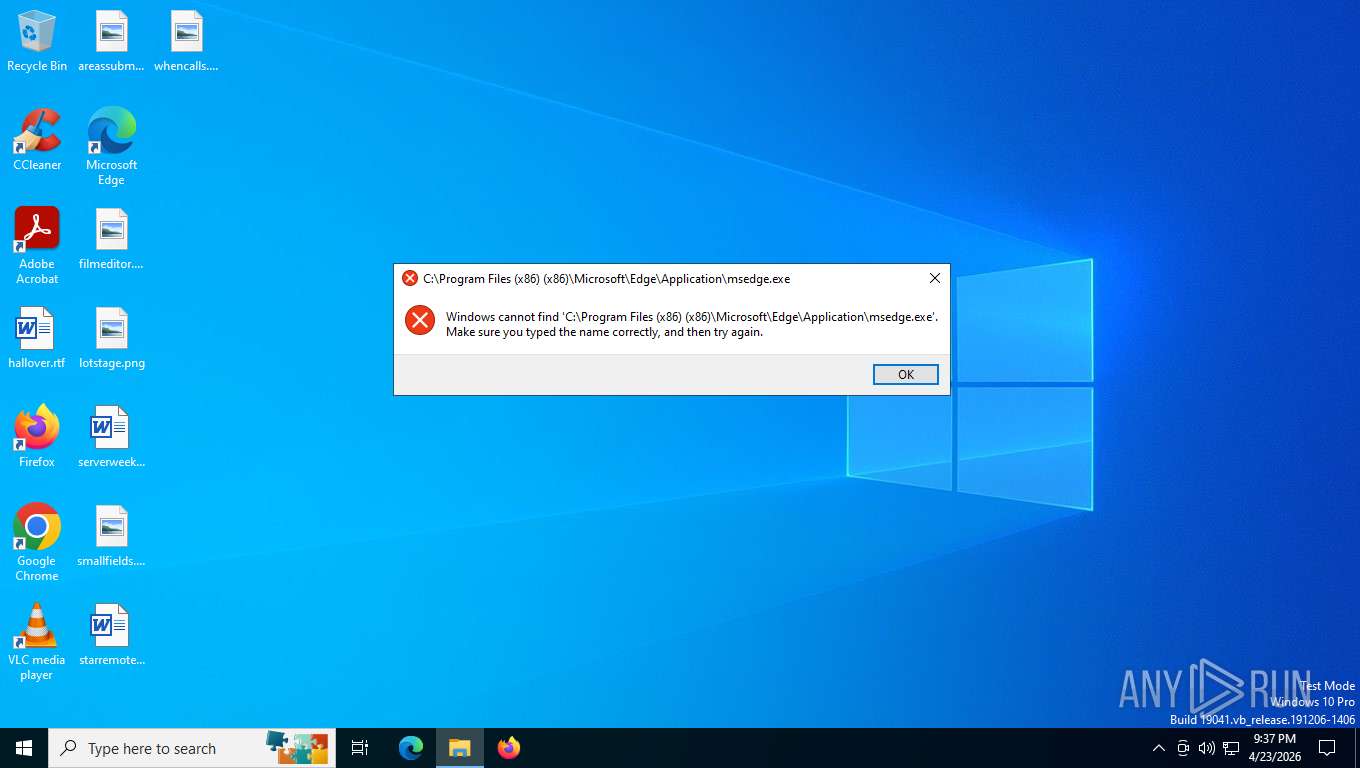Image resolution: width=1360 pixels, height=768 pixels.
Task: Open Task View from the taskbar
Action: coord(360,748)
